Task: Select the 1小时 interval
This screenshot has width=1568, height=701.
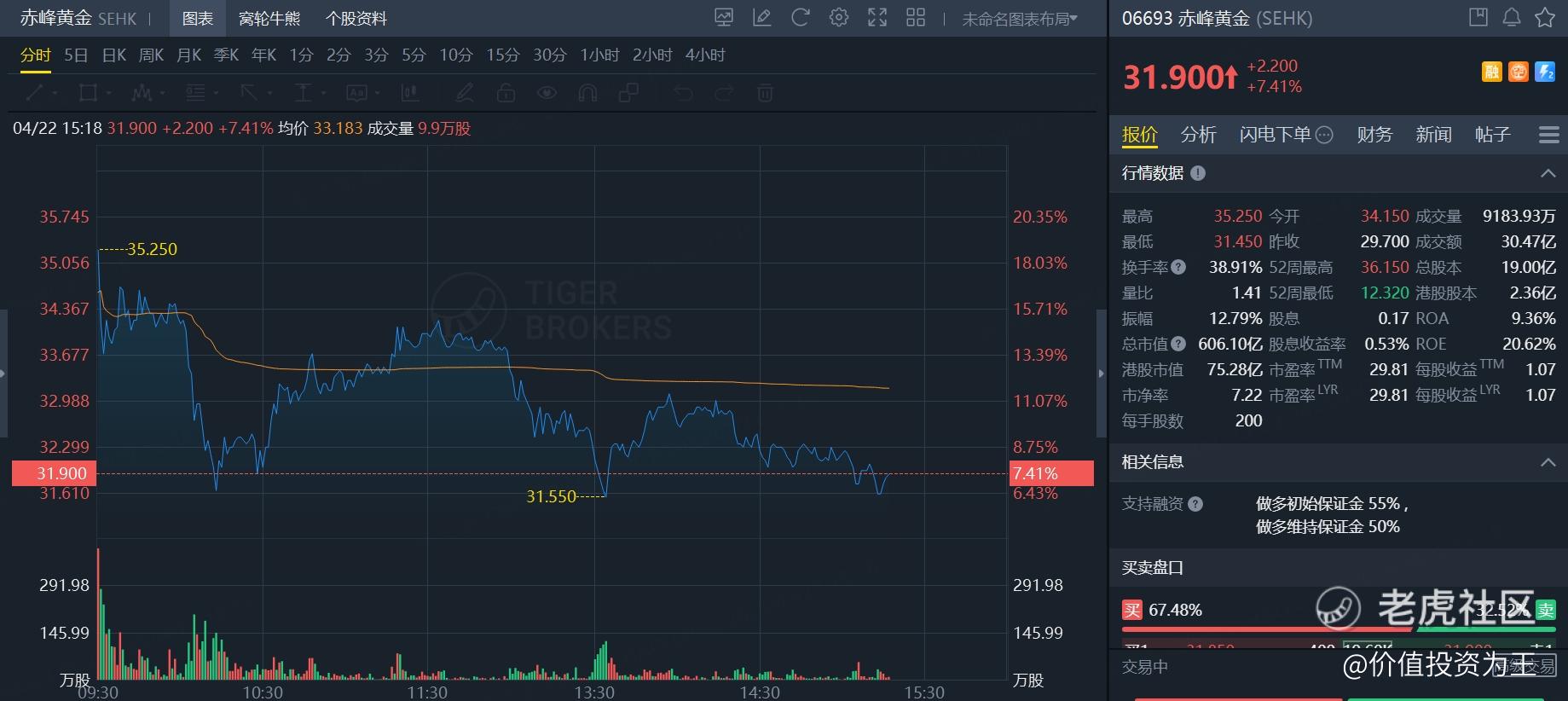Action: point(600,55)
